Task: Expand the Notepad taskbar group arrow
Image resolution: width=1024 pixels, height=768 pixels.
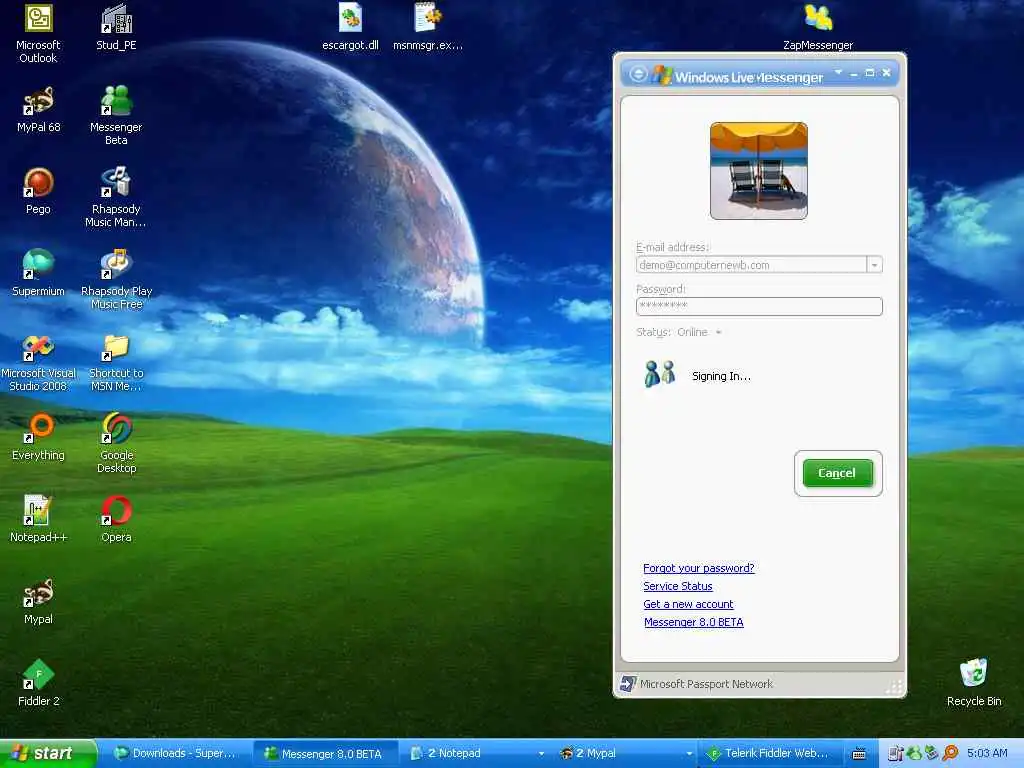Action: point(541,754)
